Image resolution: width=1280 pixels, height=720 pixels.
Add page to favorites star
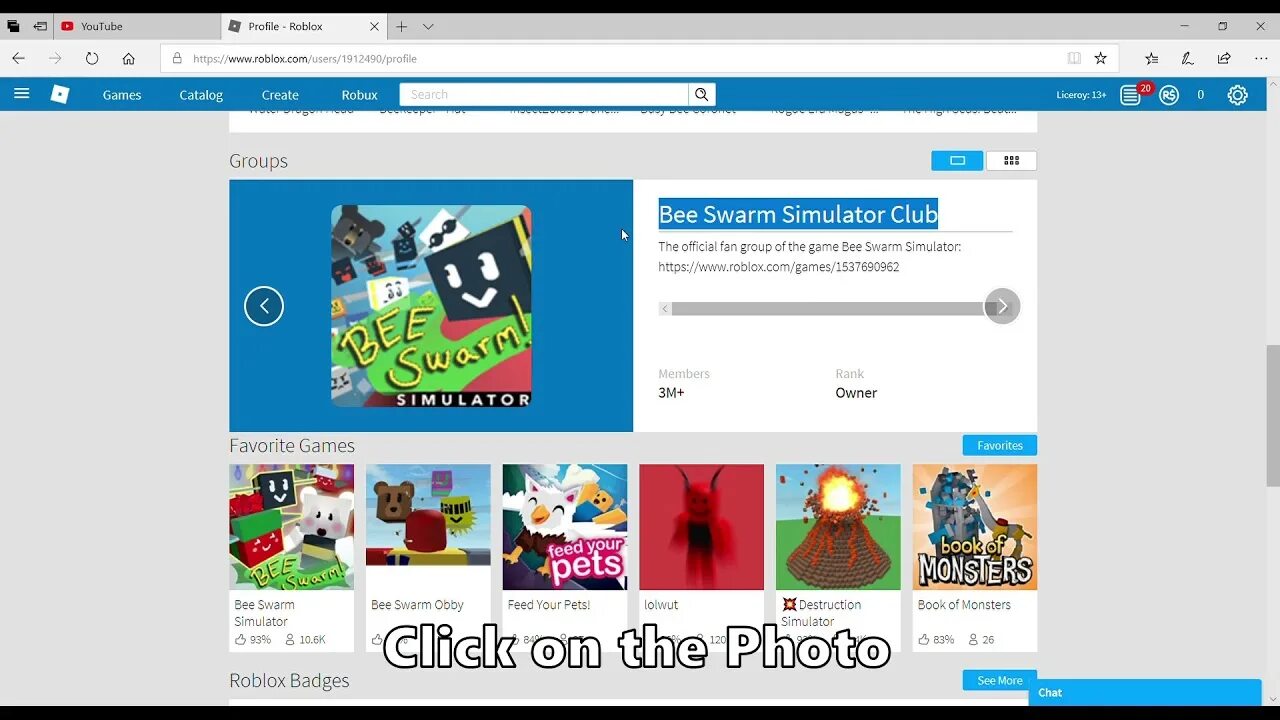click(x=1101, y=58)
